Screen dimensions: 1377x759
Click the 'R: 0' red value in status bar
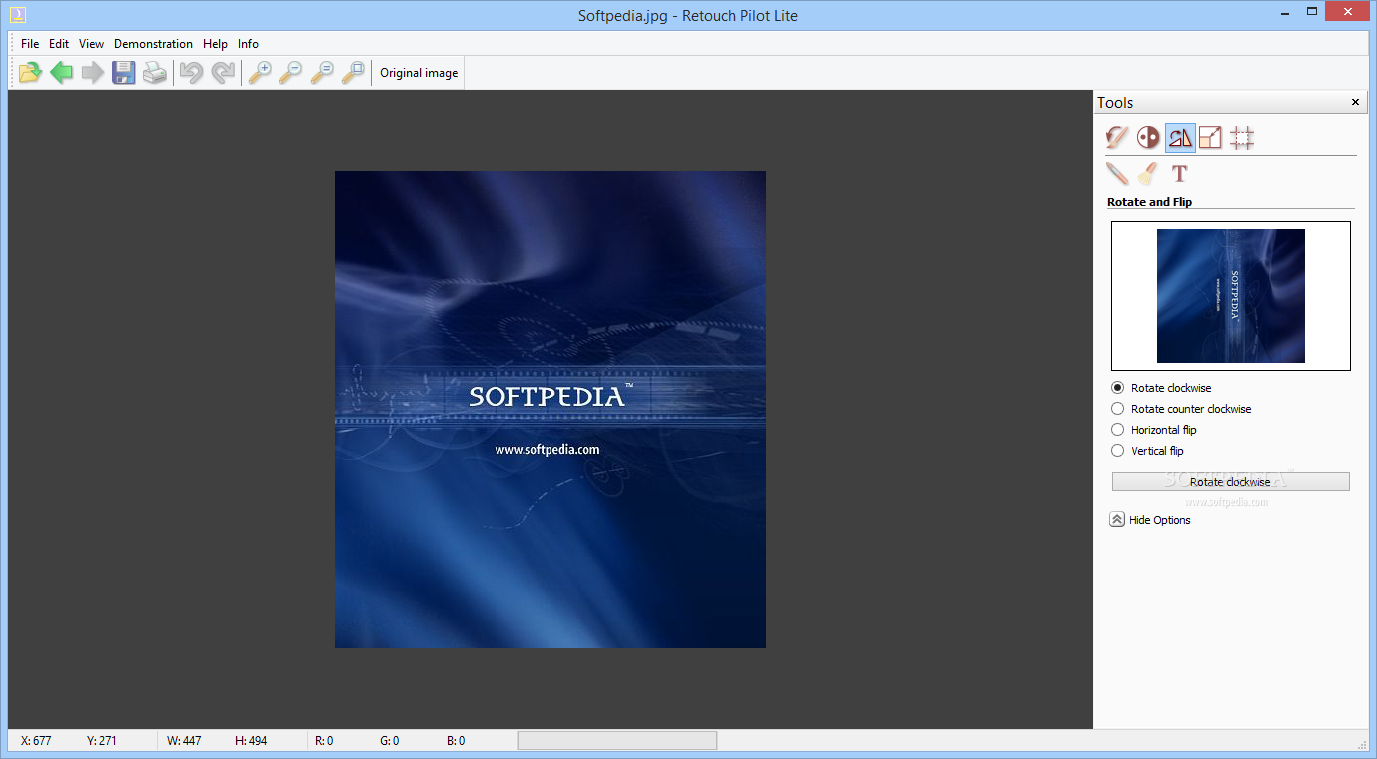pyautogui.click(x=324, y=741)
